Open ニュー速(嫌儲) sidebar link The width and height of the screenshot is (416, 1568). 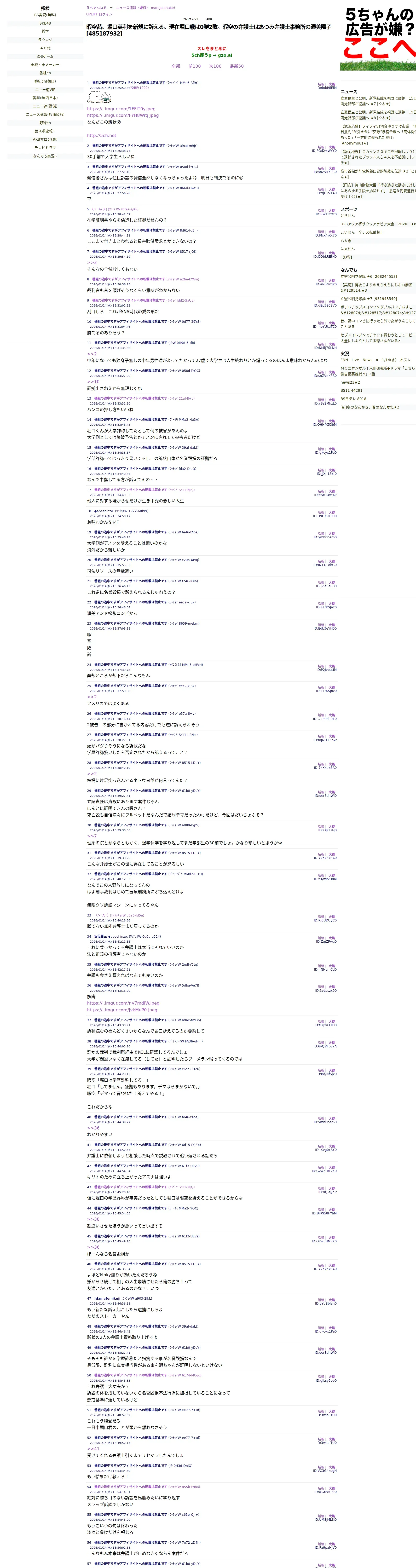coord(45,106)
